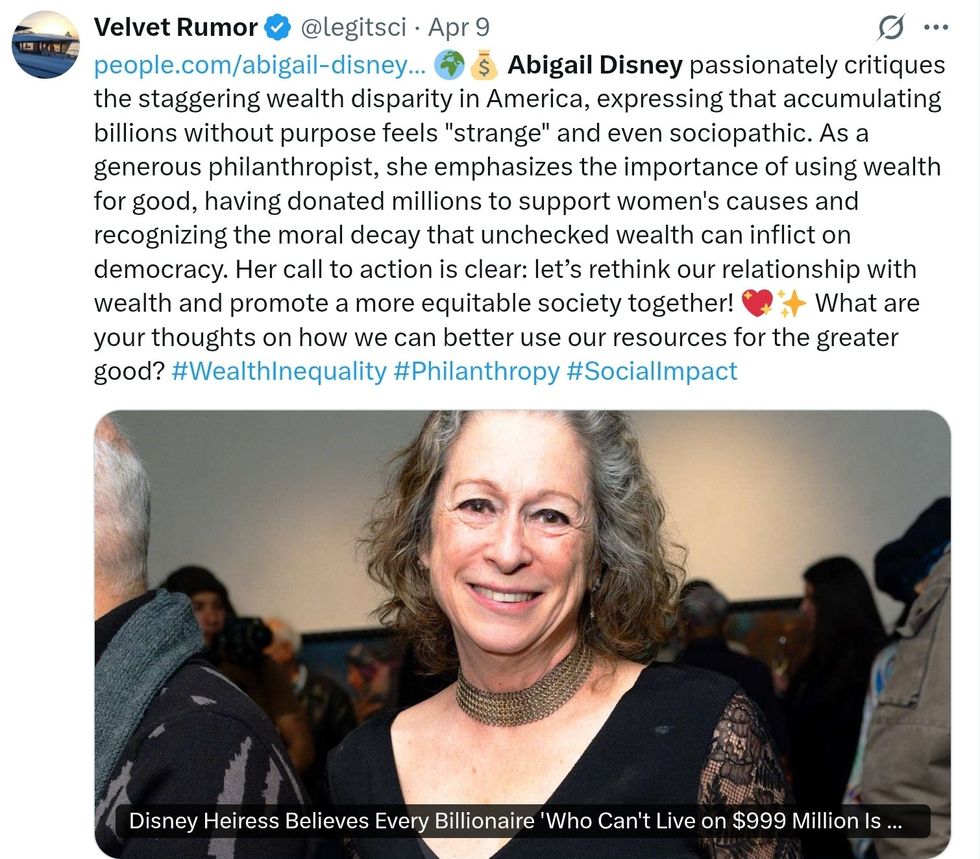Open the Velvet Rumor profile avatar
980x859 pixels.
tap(45, 45)
